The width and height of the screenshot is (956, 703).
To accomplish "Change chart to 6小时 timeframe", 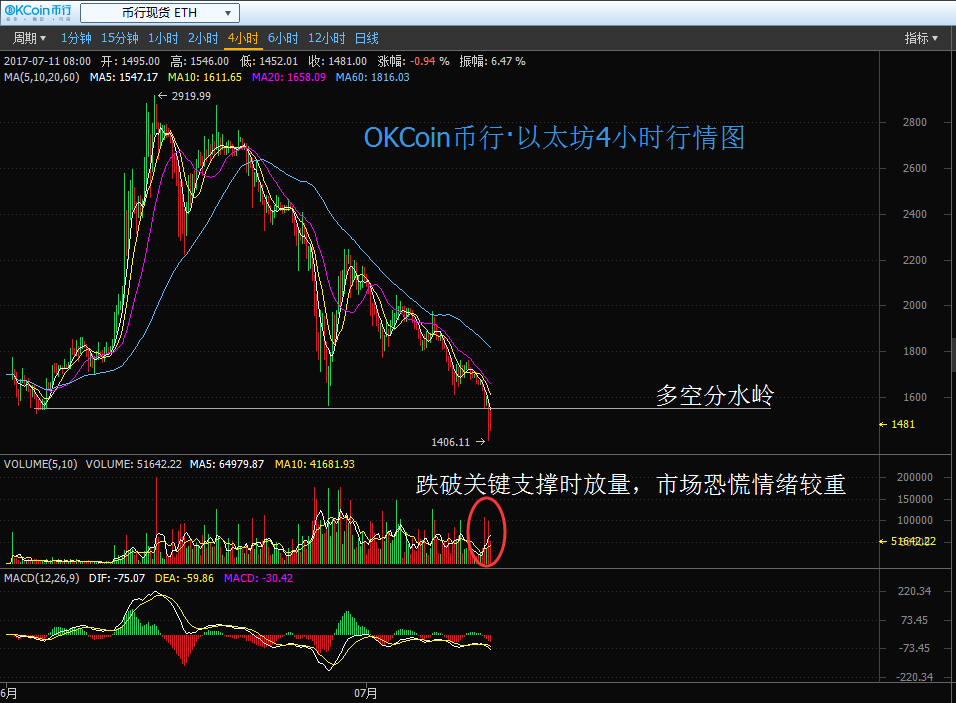I will [283, 38].
